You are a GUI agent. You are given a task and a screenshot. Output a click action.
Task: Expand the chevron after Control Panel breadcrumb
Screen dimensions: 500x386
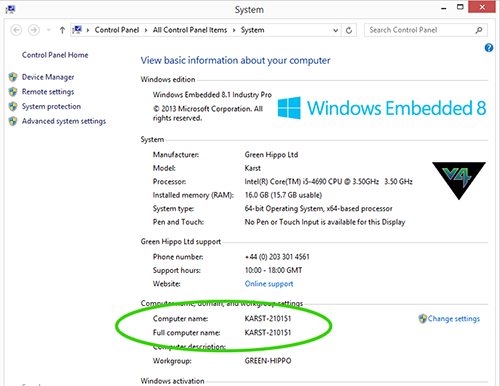pos(146,30)
